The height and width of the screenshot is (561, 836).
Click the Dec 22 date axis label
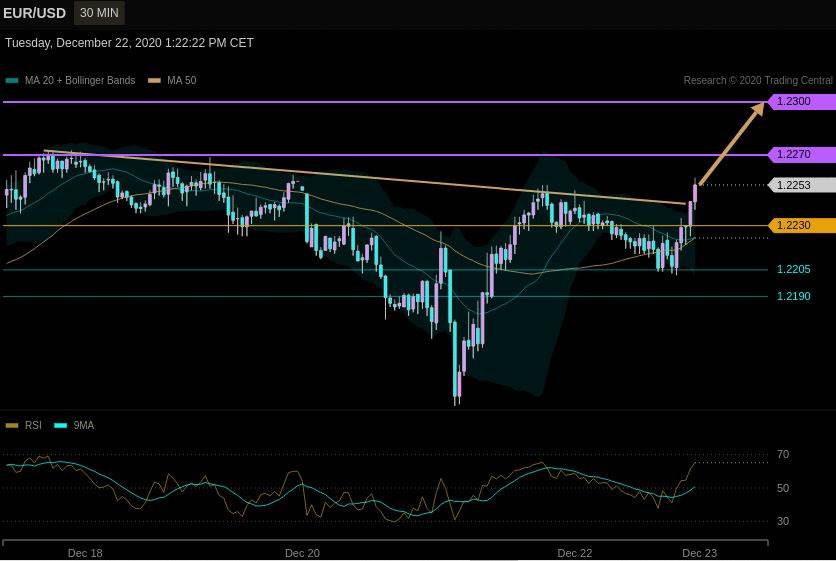point(574,553)
